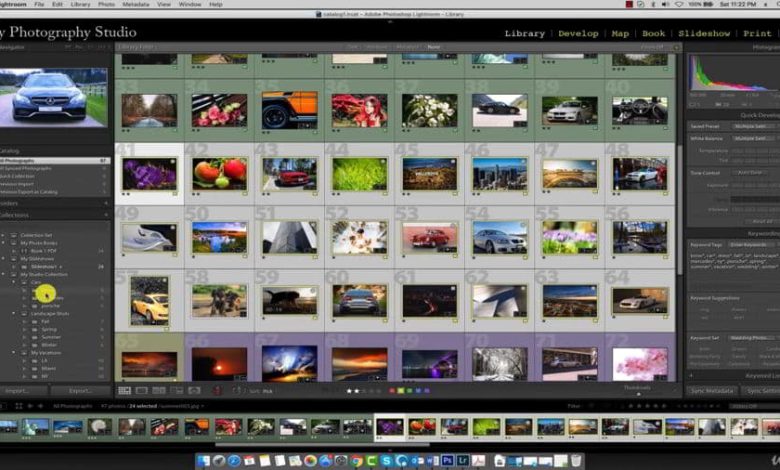Open the Lr Lightroom dock icon

463,461
